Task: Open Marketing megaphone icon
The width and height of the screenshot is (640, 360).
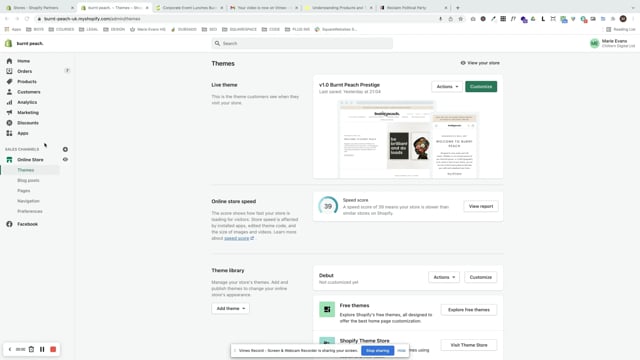Action: click(x=9, y=112)
